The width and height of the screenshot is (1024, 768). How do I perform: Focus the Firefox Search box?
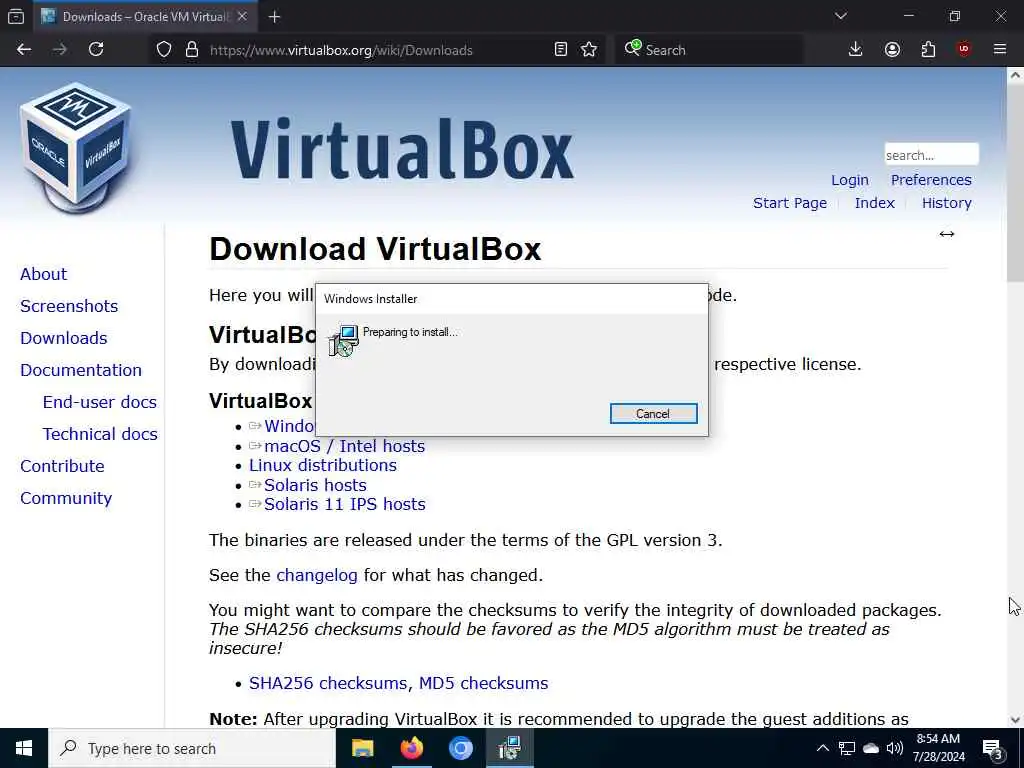[x=709, y=50]
